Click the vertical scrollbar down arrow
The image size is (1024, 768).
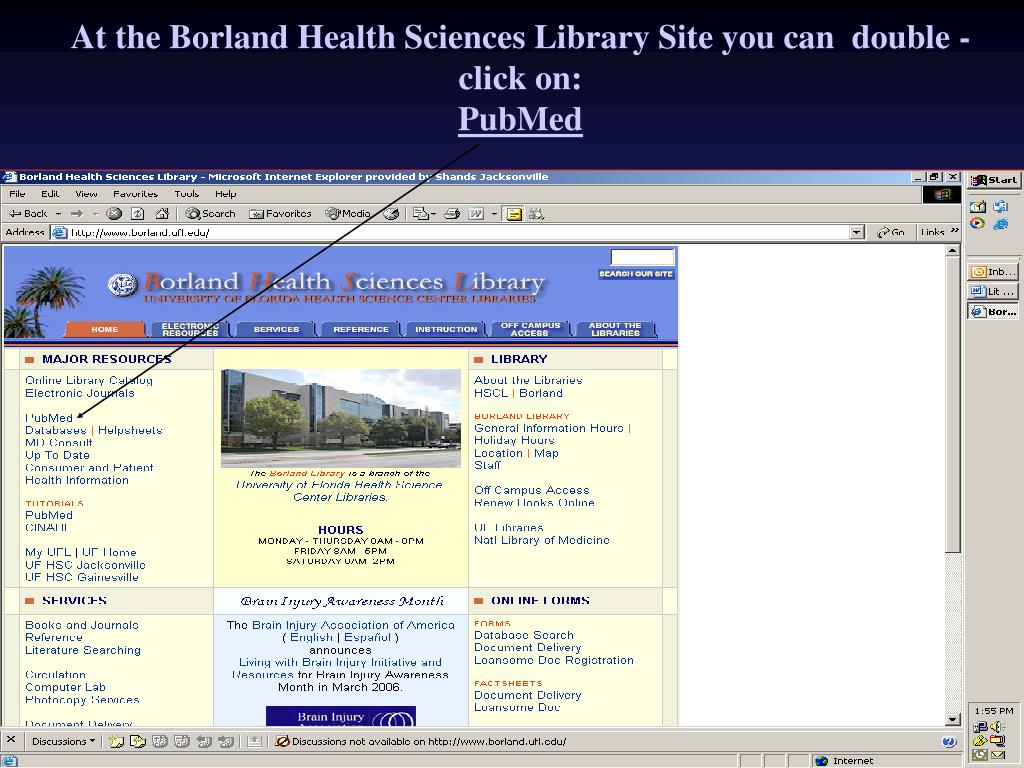(x=953, y=719)
